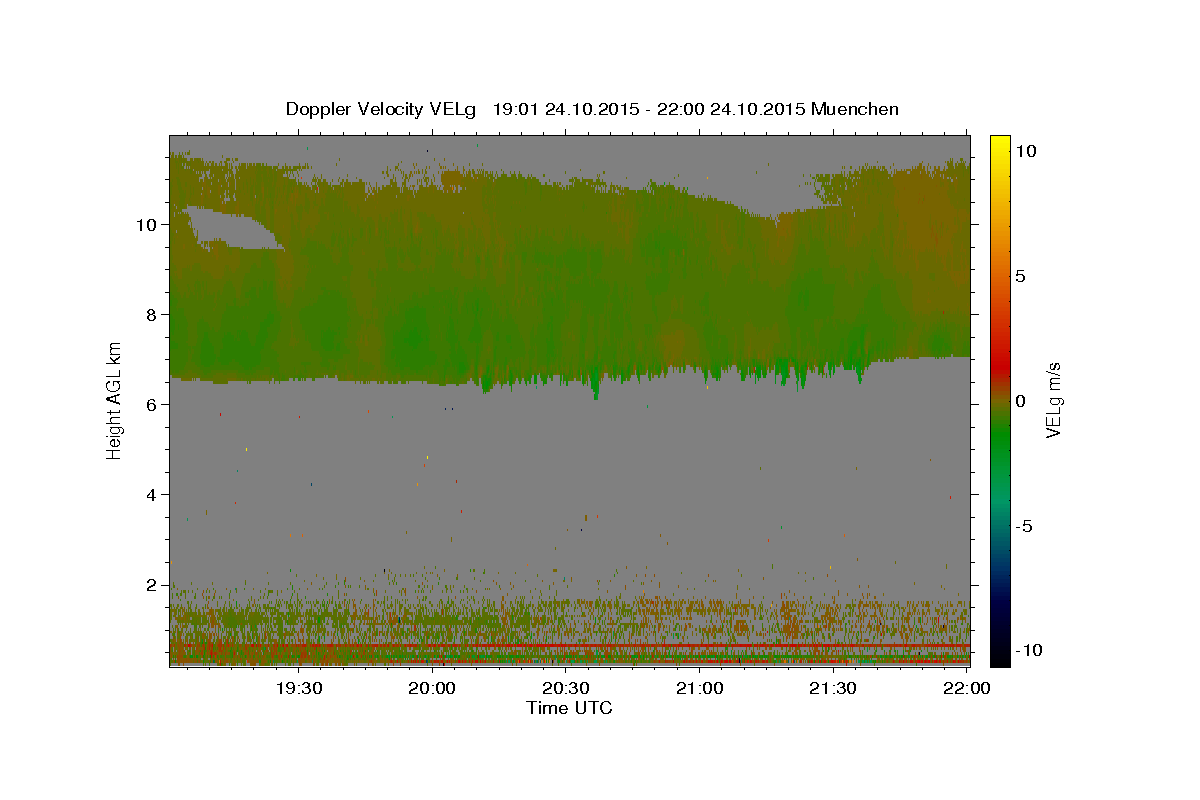Click the Time UTC axis label
The width and height of the screenshot is (1200, 800).
569,708
